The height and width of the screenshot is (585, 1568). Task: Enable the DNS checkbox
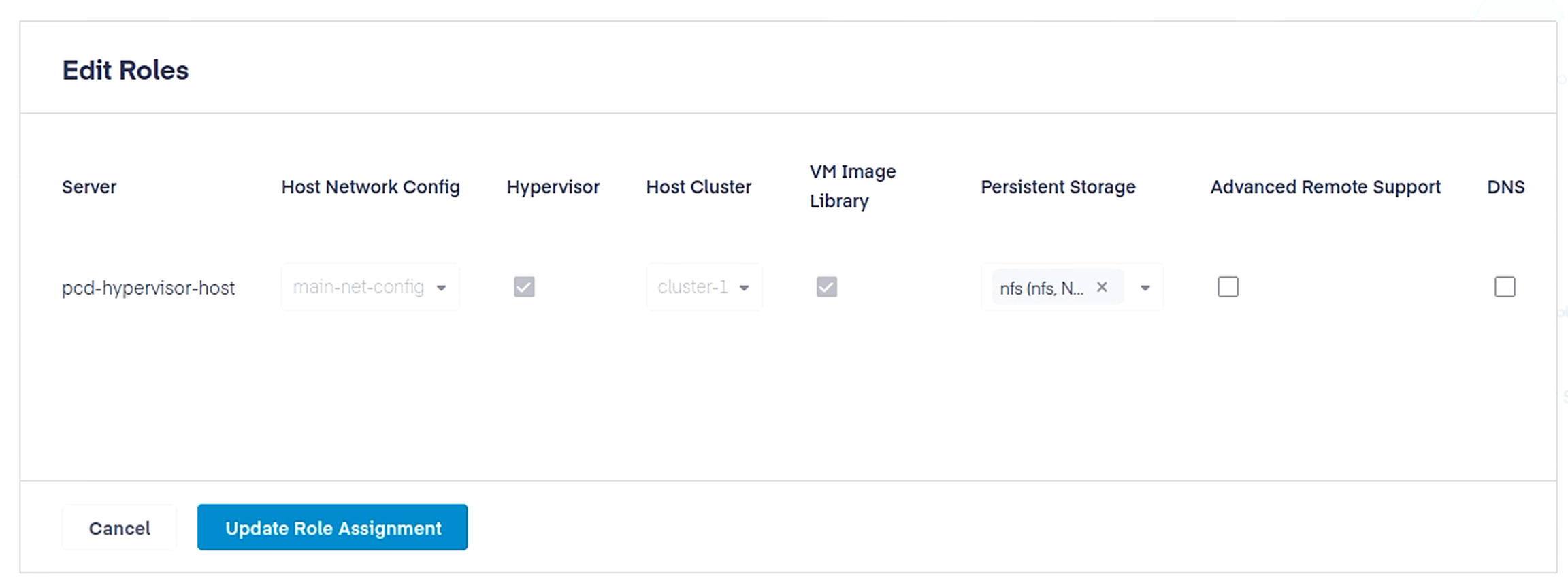[x=1505, y=287]
